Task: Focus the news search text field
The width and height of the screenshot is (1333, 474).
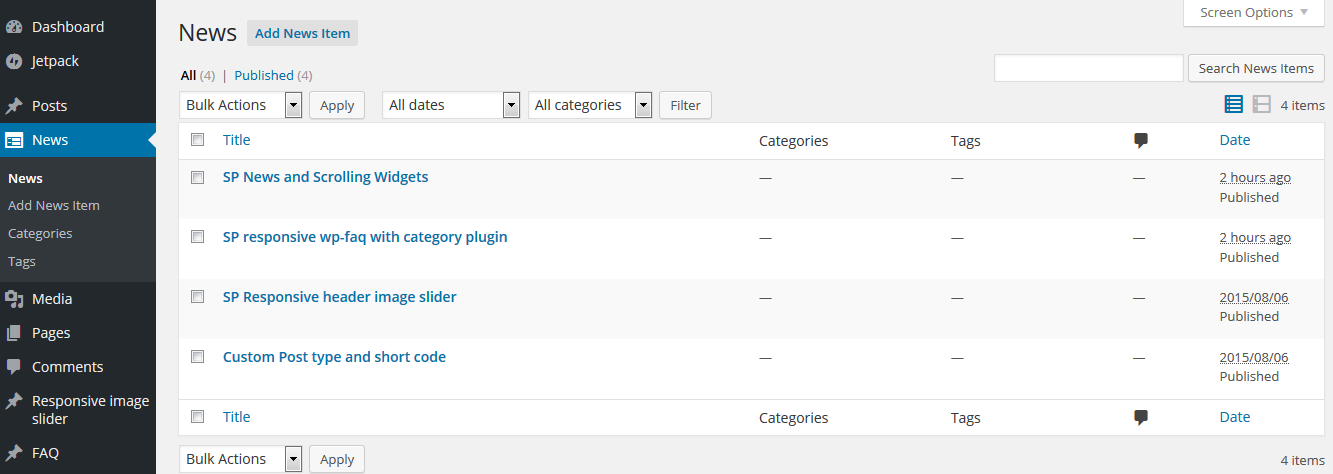Action: [1089, 68]
